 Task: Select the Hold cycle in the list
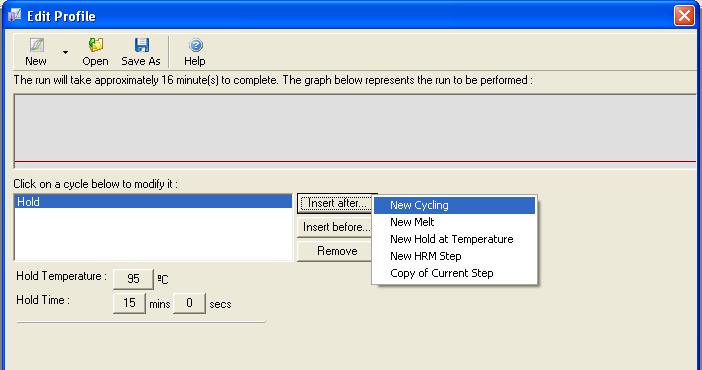(153, 202)
